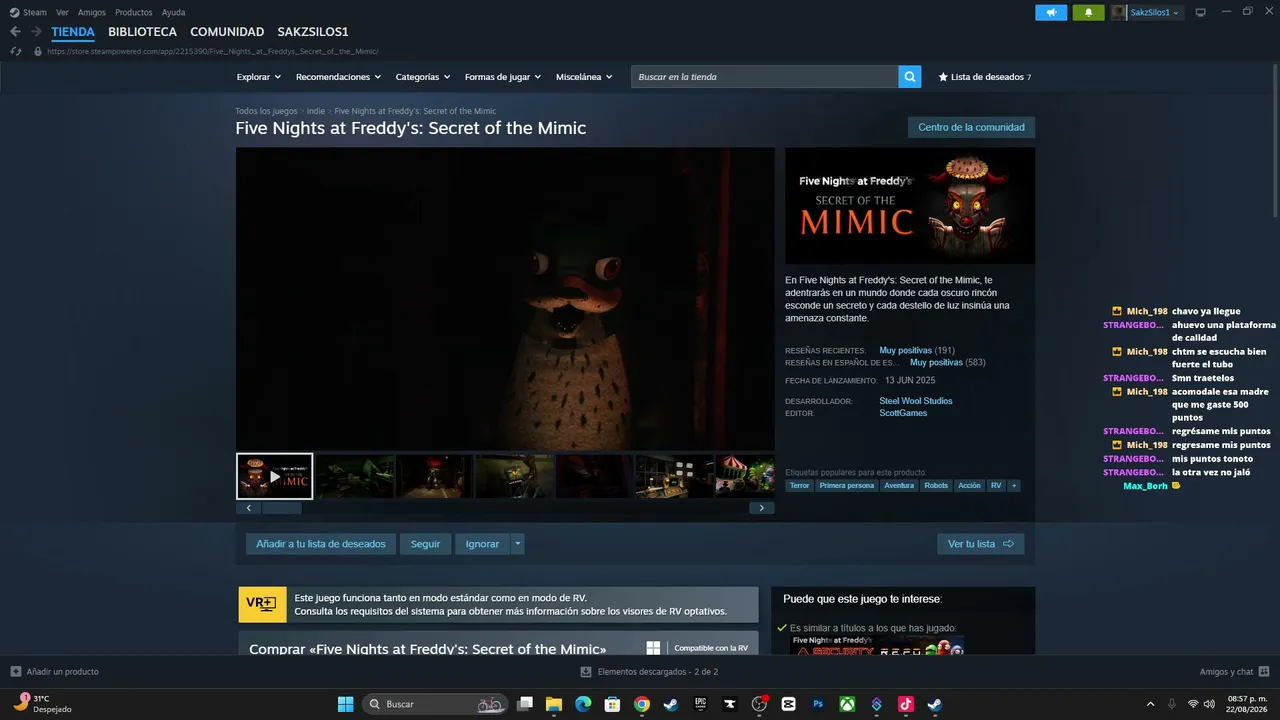Open the Amigos y chat icon
1280x720 pixels.
1264,672
